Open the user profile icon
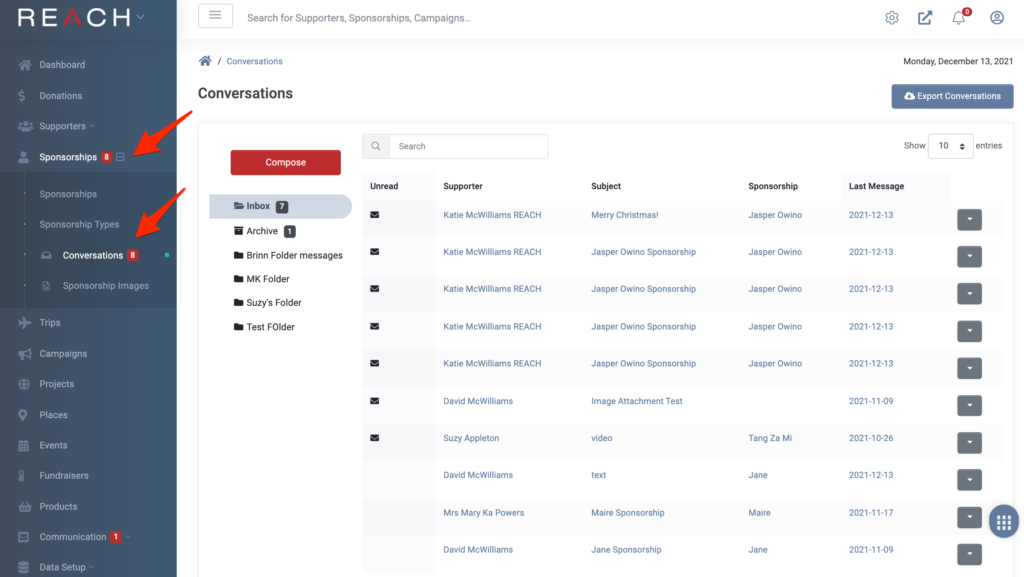Image resolution: width=1024 pixels, height=577 pixels. [997, 18]
